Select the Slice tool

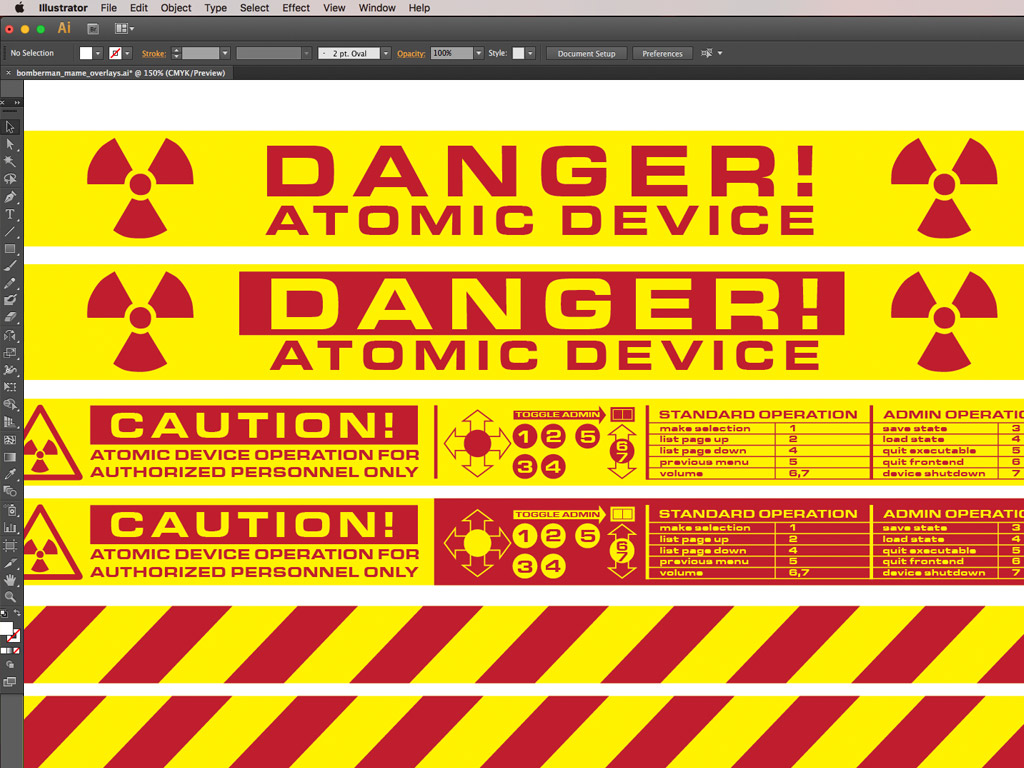[x=10, y=562]
